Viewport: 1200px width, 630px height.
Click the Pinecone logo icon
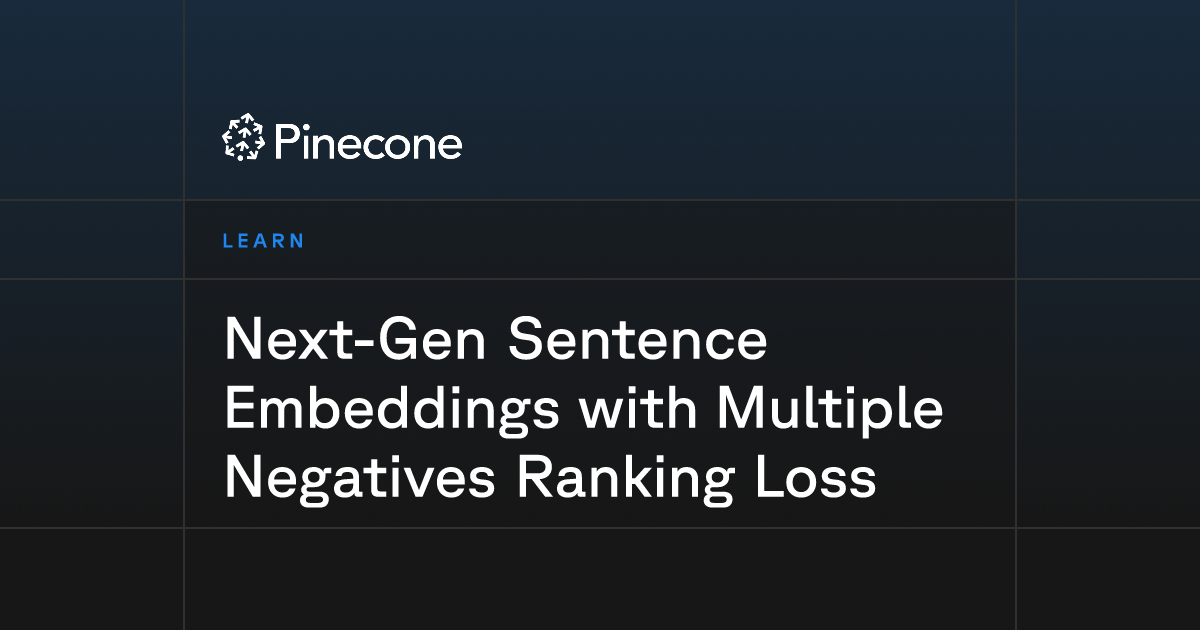(x=242, y=138)
